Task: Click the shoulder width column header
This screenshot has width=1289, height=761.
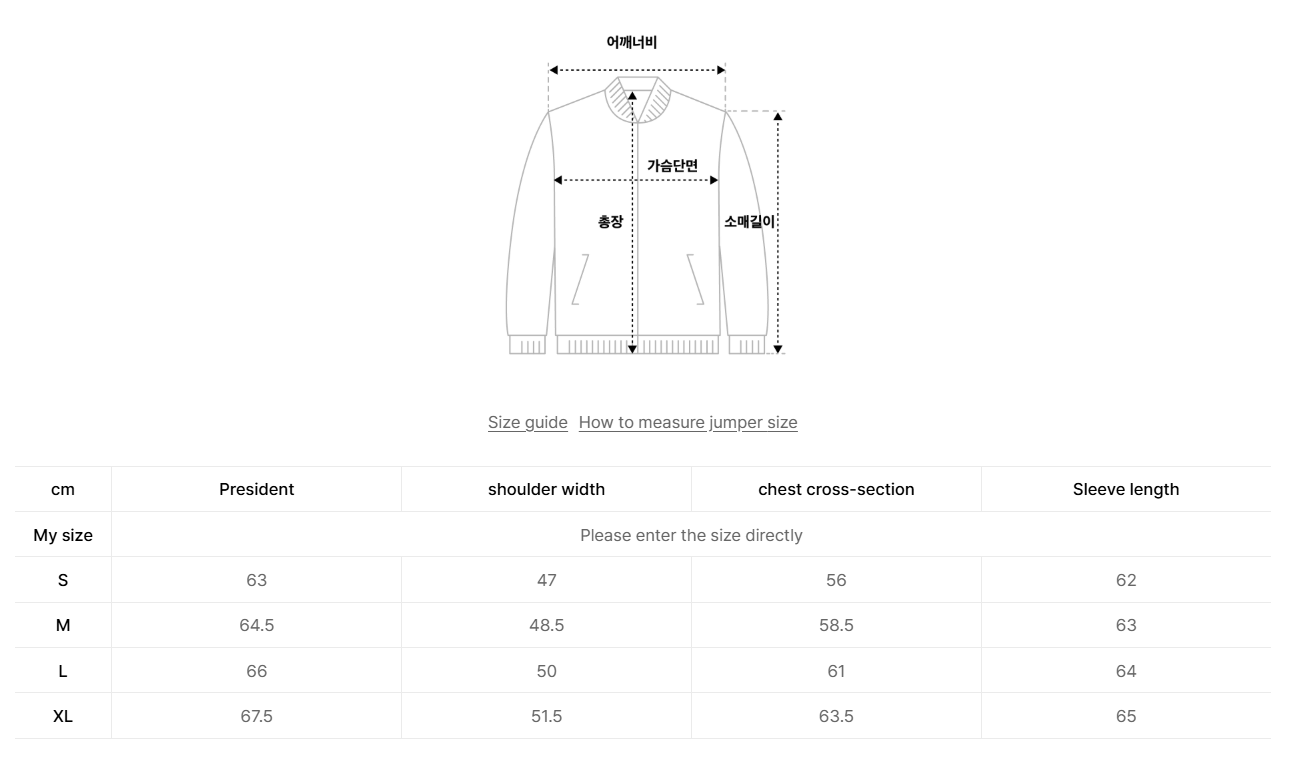Action: [546, 489]
